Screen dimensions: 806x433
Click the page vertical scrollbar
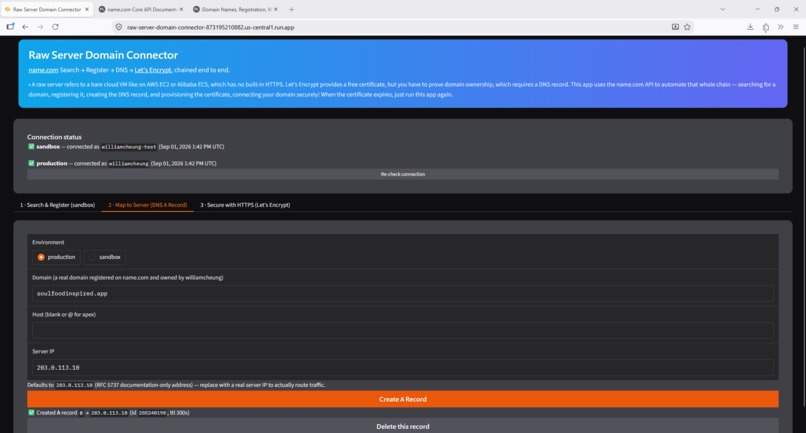click(x=803, y=226)
